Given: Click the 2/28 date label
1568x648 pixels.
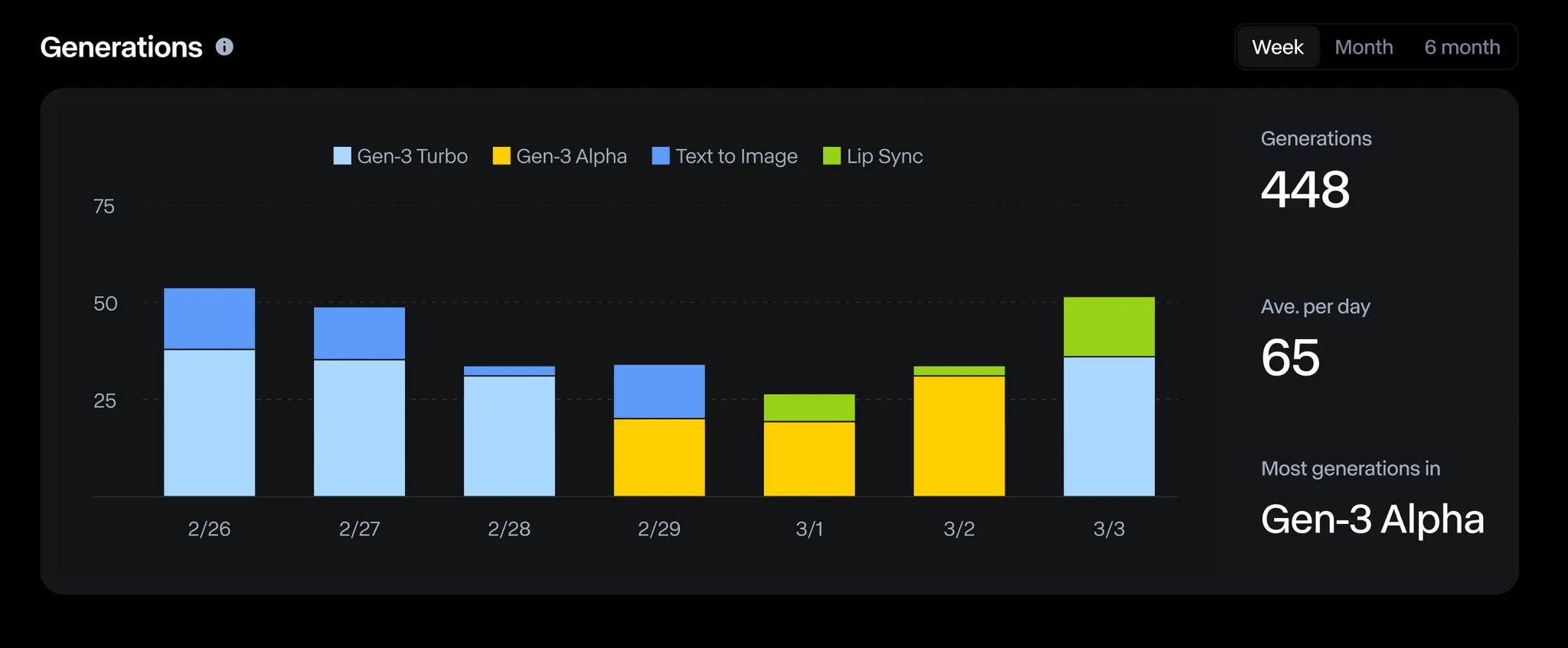Looking at the screenshot, I should tap(509, 529).
